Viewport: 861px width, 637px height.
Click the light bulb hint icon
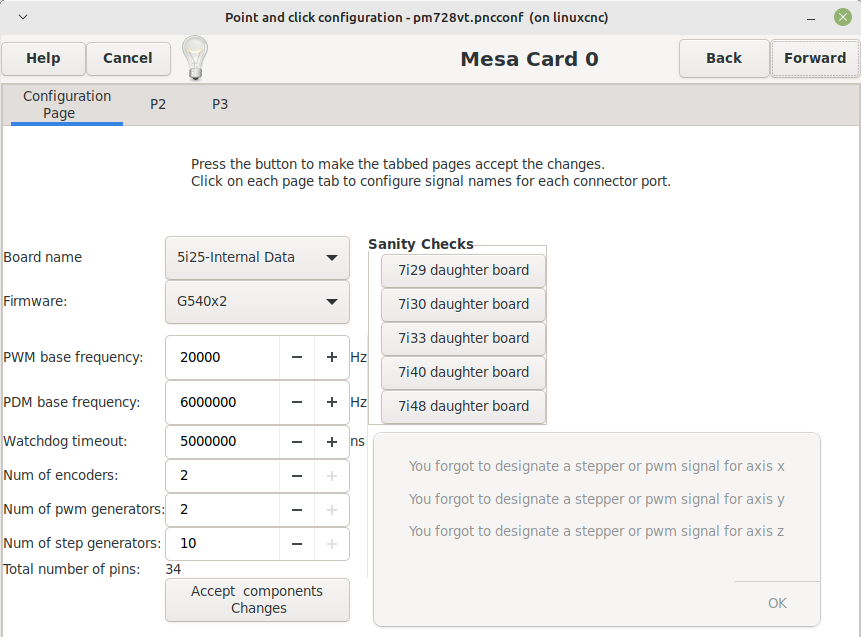click(x=195, y=58)
